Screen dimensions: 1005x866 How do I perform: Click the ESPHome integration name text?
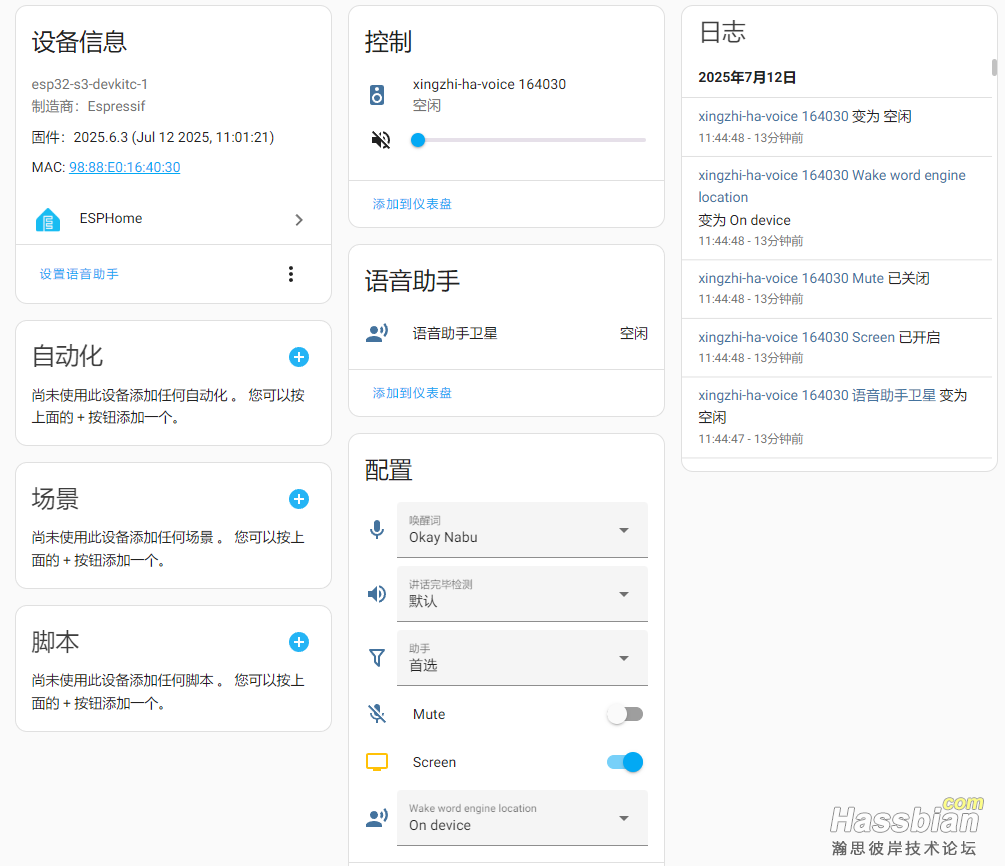pos(111,219)
